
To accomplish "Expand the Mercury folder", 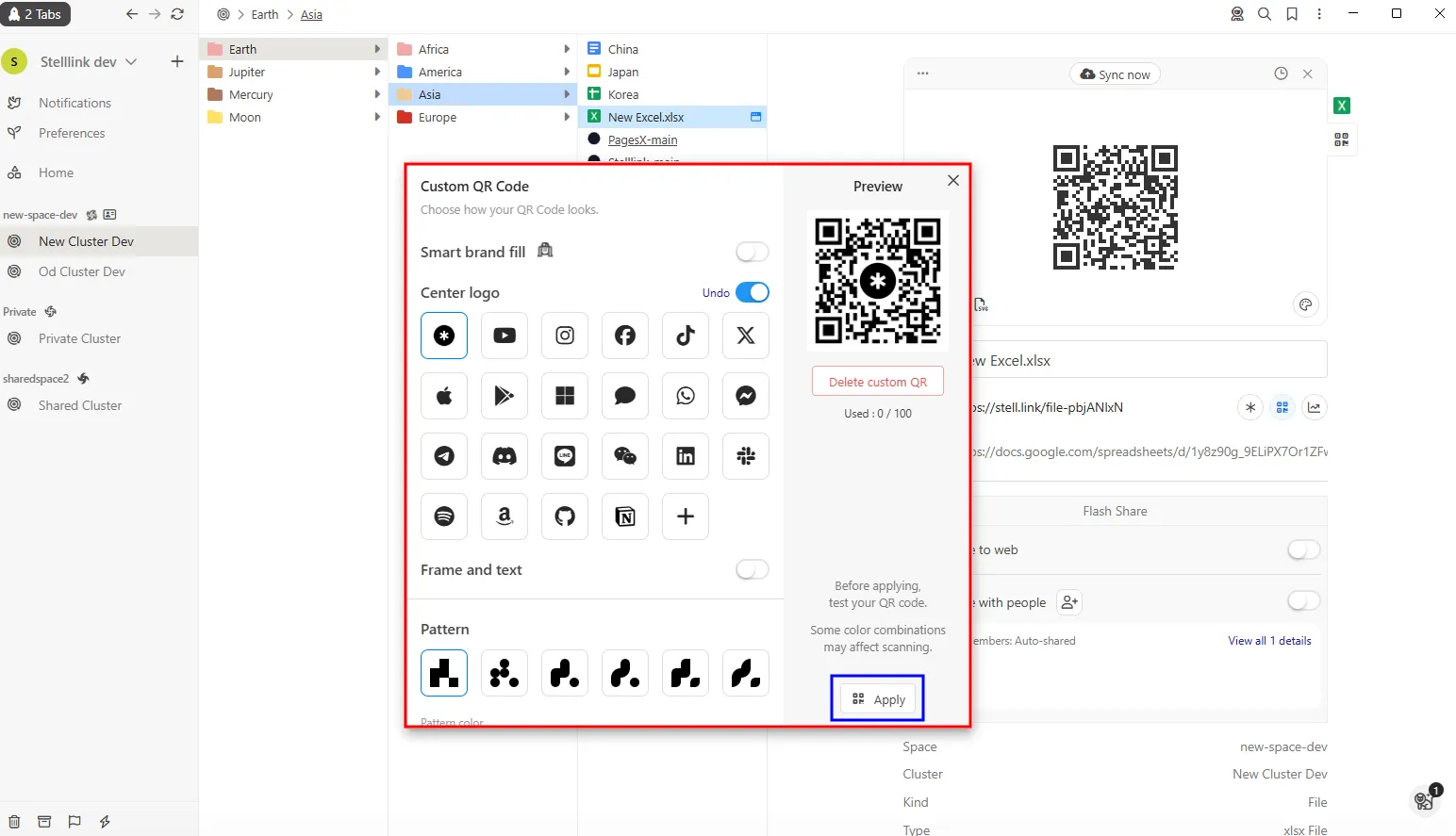I will tap(376, 94).
